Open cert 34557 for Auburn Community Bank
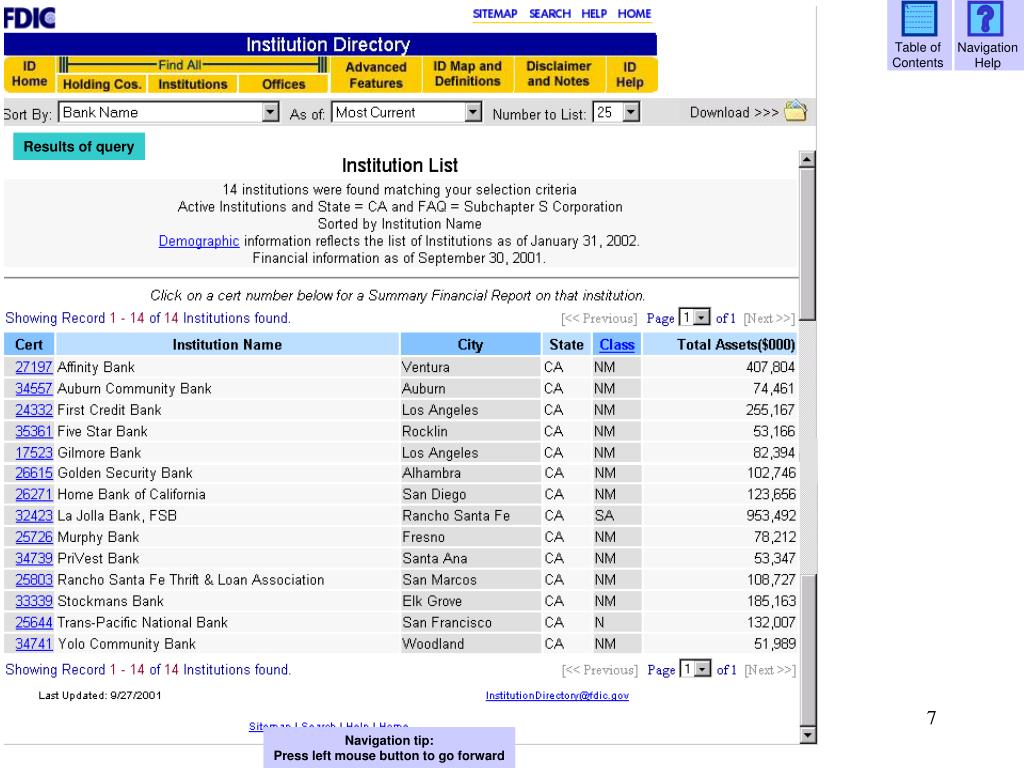Image resolution: width=1024 pixels, height=768 pixels. point(33,389)
